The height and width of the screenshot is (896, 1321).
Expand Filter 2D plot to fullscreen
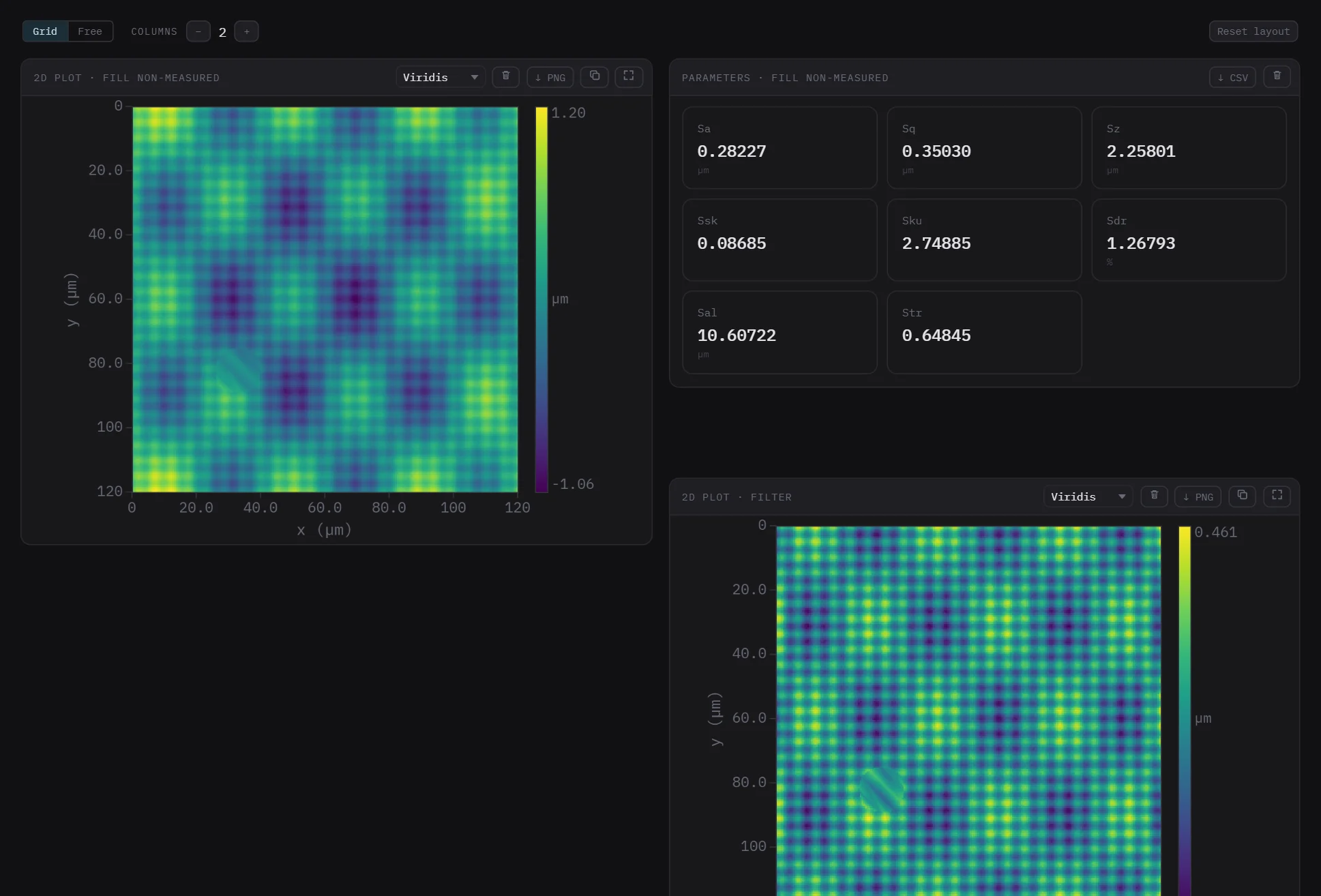pyautogui.click(x=1277, y=496)
